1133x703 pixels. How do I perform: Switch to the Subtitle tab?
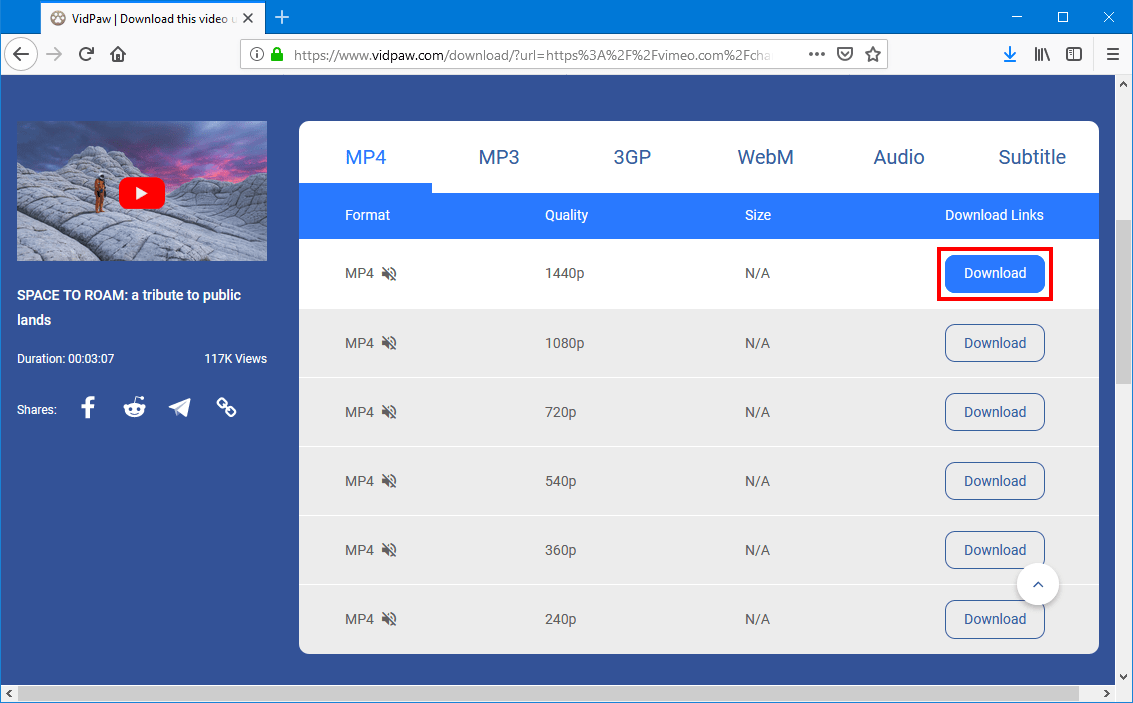click(1032, 157)
